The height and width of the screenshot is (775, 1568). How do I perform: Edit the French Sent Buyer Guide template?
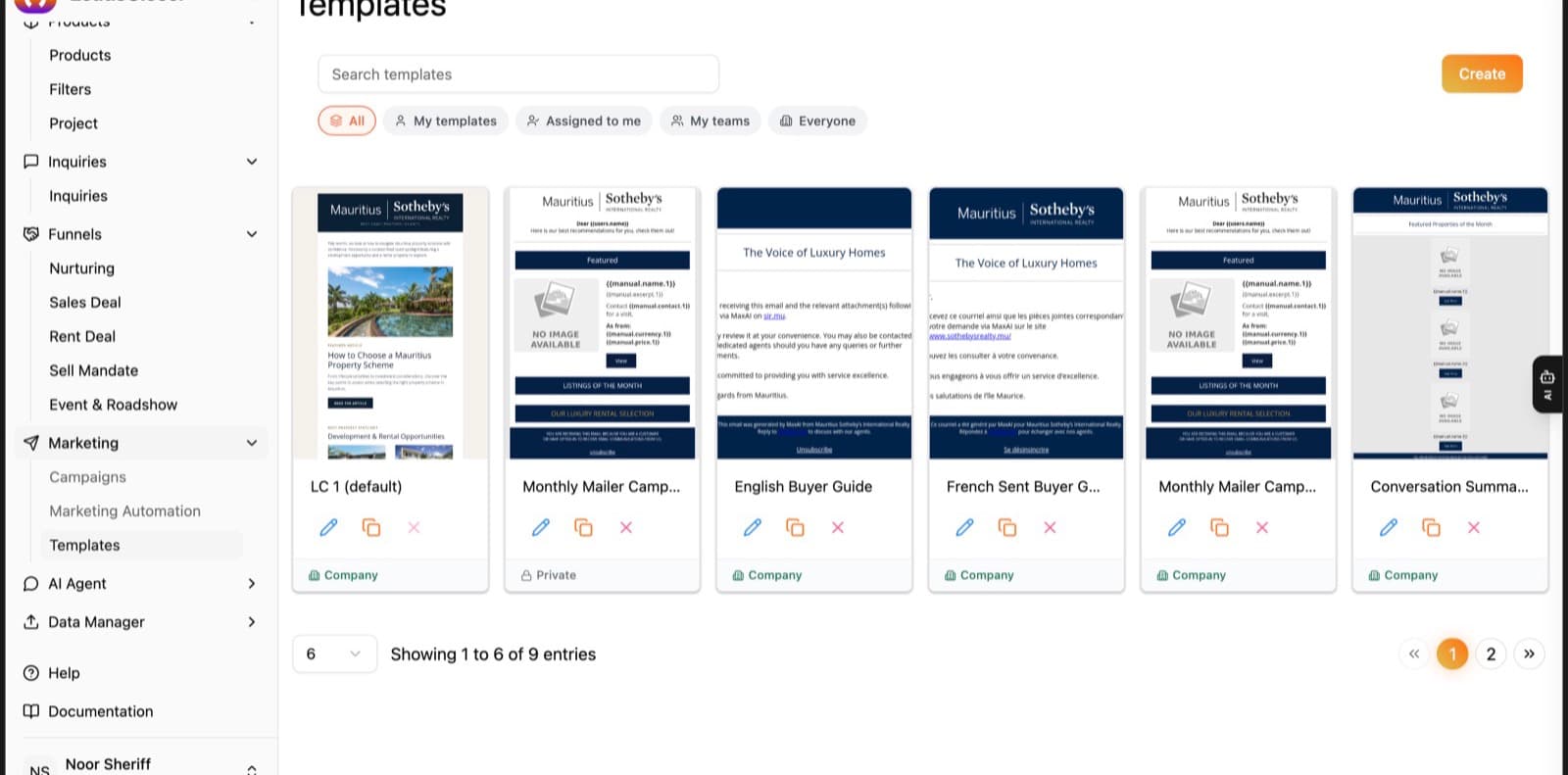click(x=964, y=527)
